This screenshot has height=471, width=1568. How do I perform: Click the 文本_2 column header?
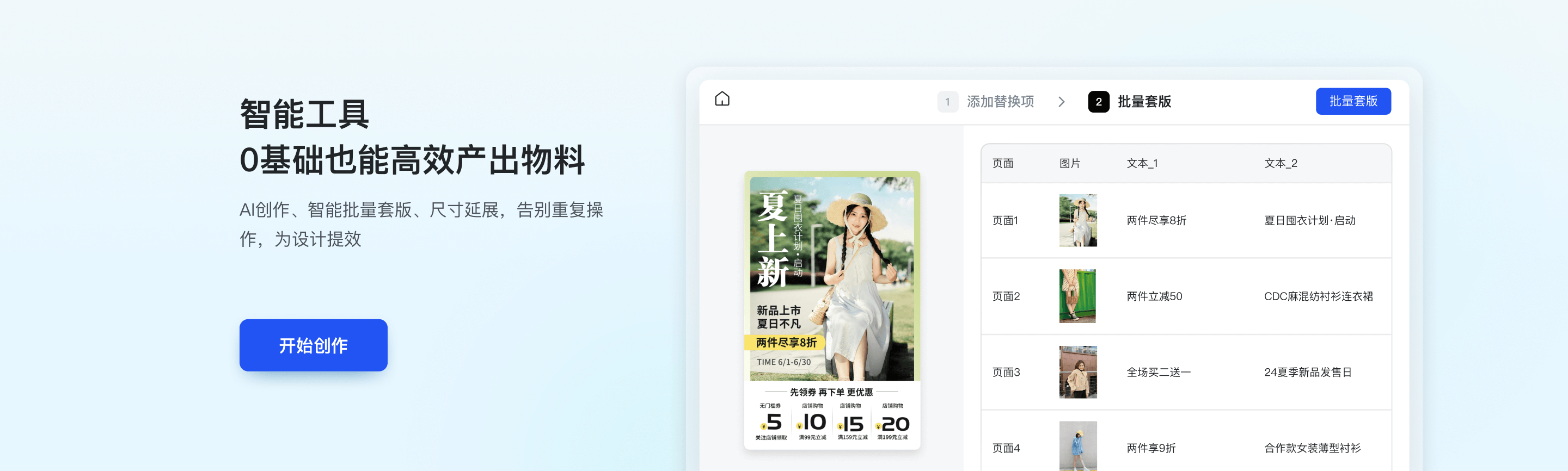point(1280,164)
